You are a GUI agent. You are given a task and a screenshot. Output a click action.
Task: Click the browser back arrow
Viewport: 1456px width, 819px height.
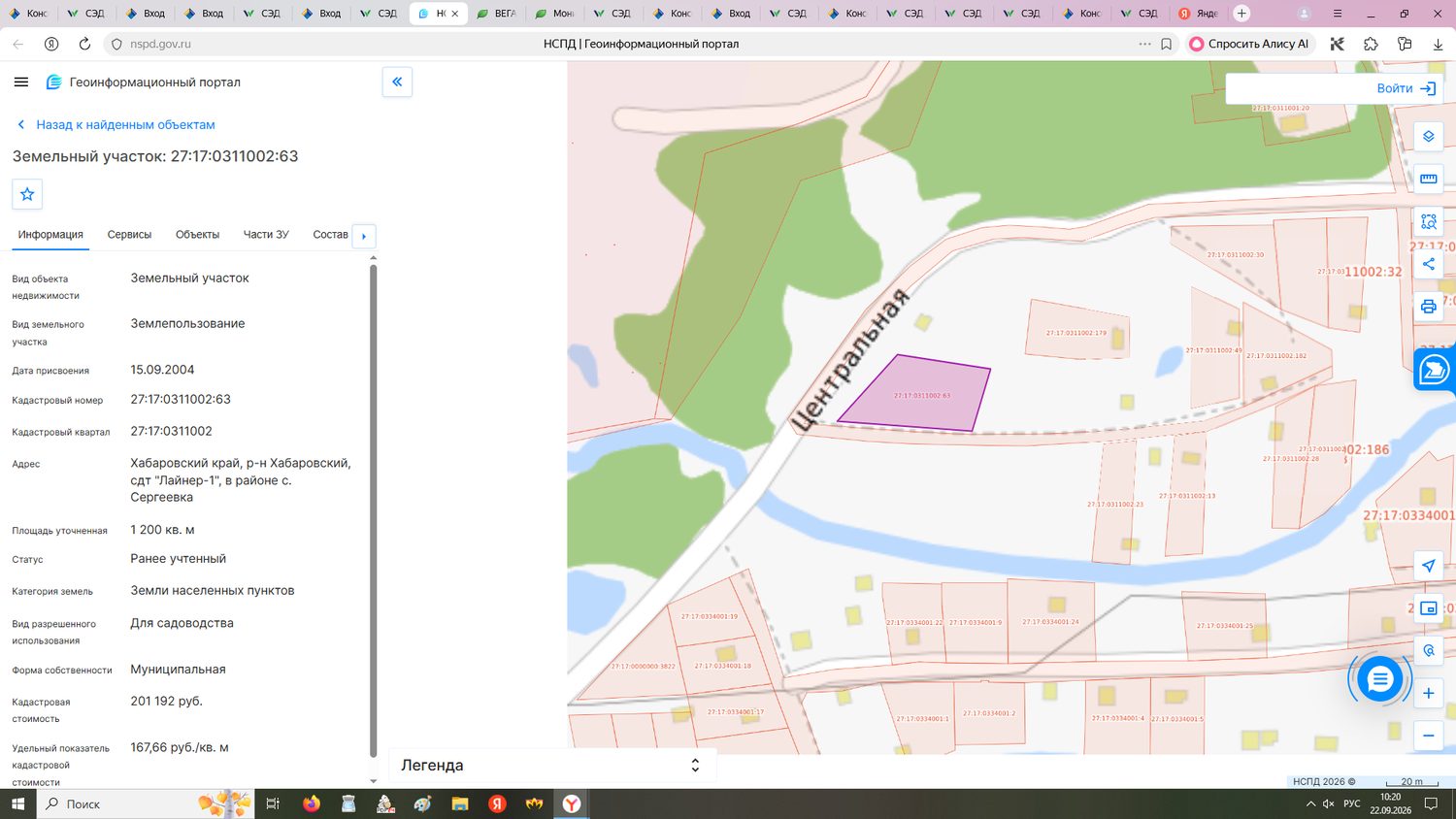[x=18, y=44]
